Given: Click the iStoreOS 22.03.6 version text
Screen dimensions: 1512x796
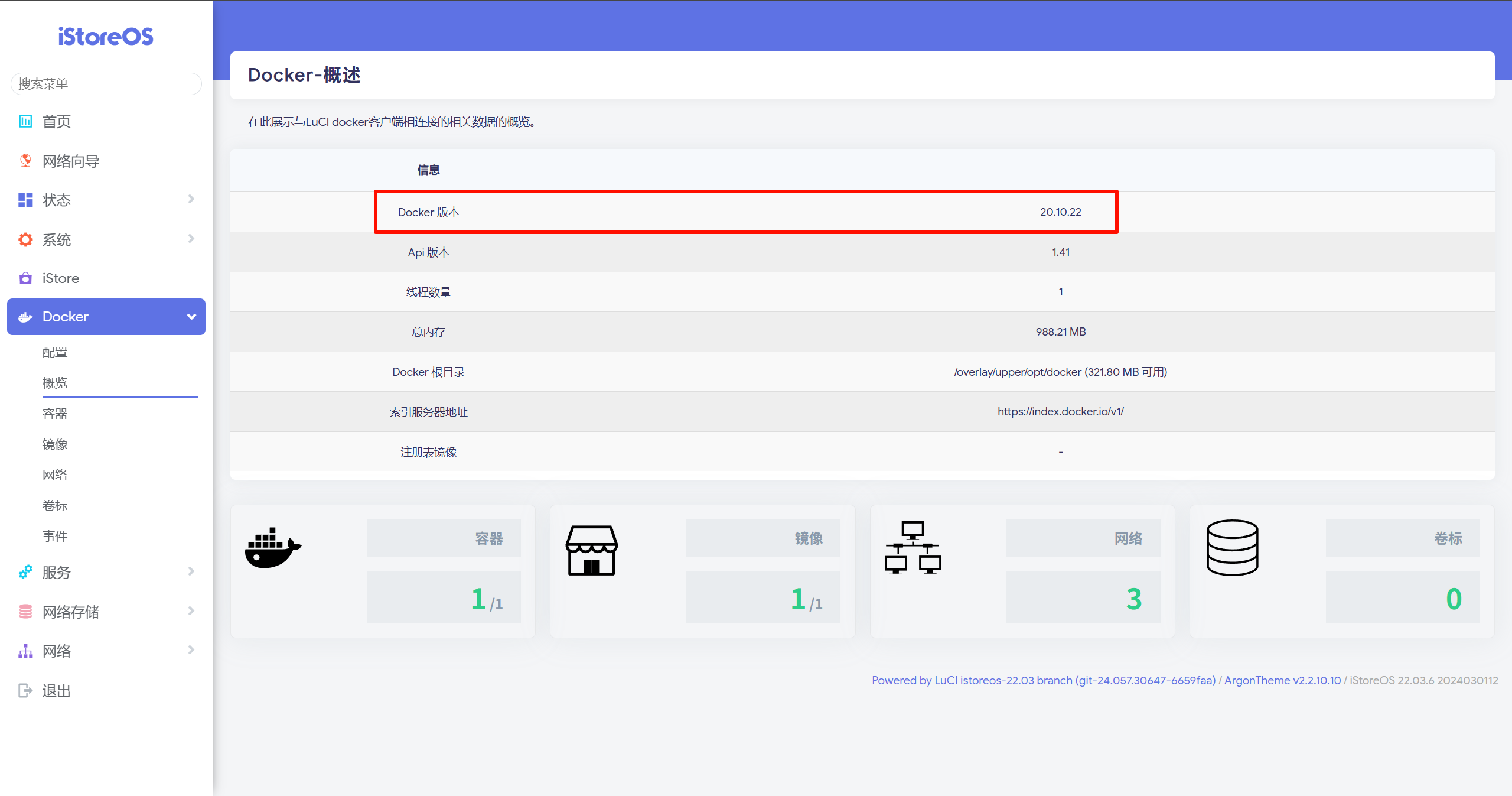Looking at the screenshot, I should (1423, 681).
